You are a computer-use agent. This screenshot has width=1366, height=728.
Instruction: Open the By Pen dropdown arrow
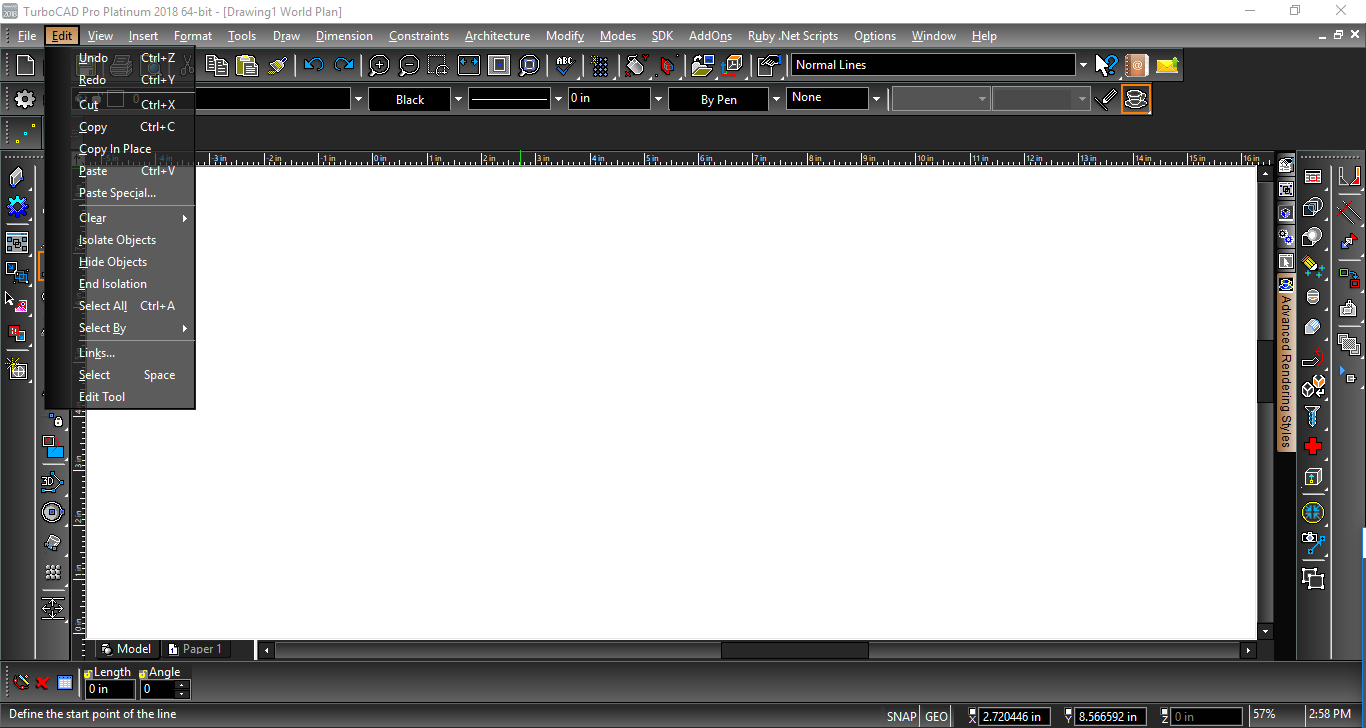(776, 99)
